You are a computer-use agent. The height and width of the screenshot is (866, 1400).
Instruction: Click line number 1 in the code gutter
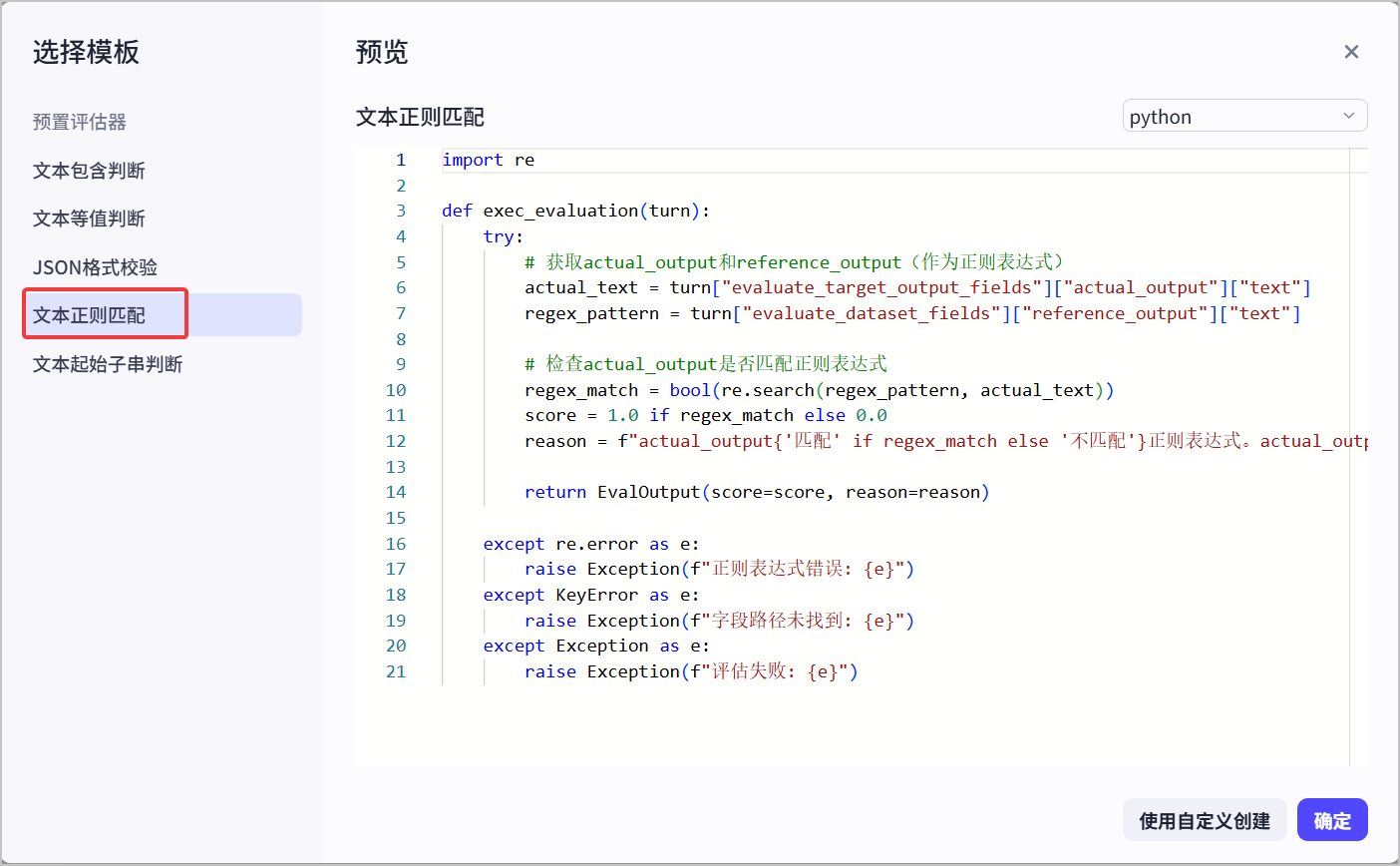400,160
